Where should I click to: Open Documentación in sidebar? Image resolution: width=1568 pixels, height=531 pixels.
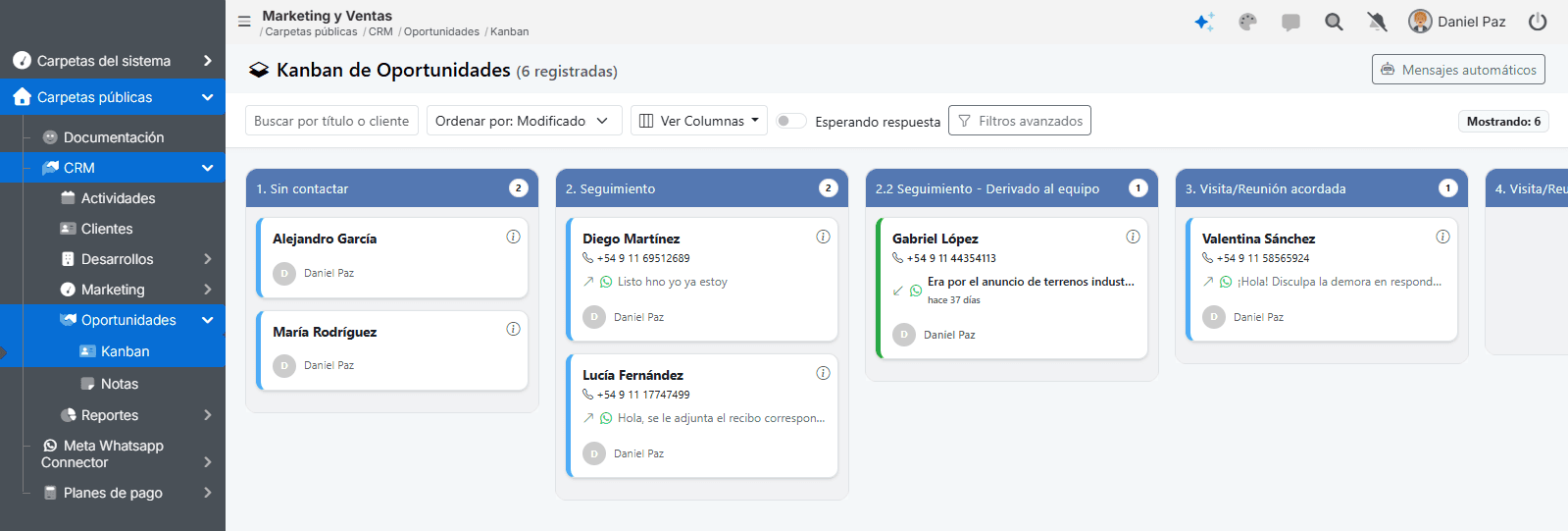point(114,137)
